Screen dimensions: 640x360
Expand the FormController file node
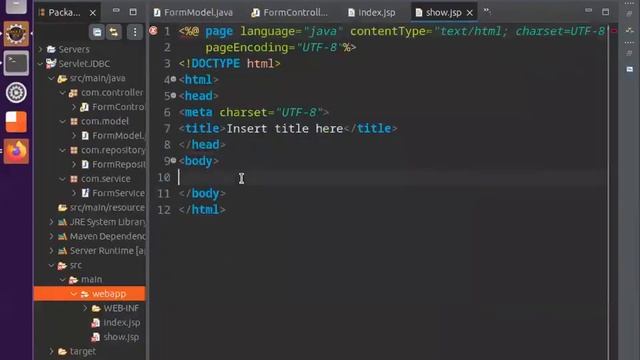pos(74,107)
